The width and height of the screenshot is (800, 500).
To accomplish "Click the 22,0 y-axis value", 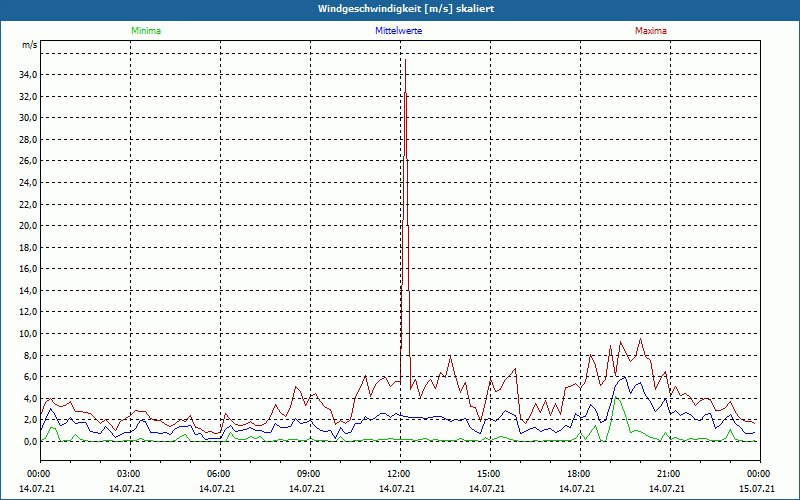I will pyautogui.click(x=28, y=205).
